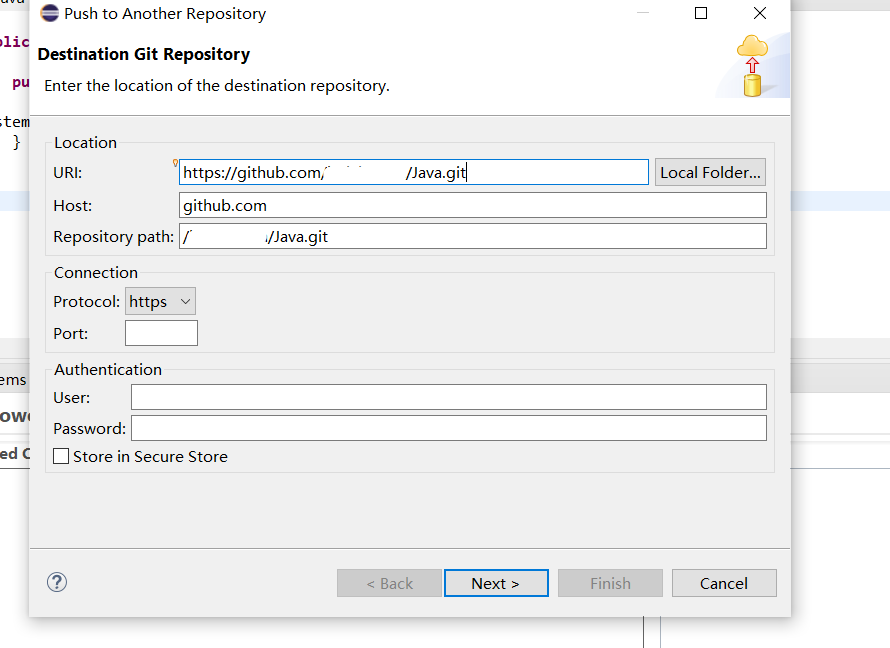This screenshot has height=648, width=890.
Task: Focus the Host field containing github.com
Action: coord(473,205)
